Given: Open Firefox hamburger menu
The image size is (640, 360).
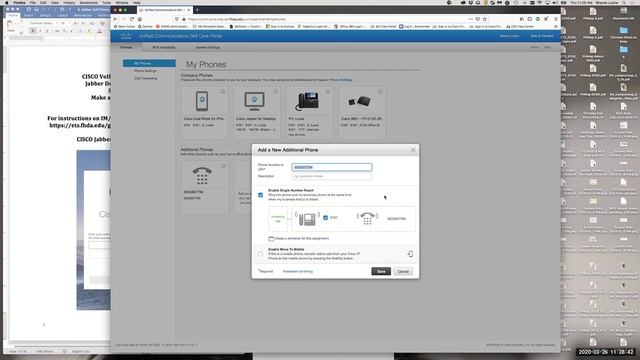Looking at the screenshot, I should click(x=556, y=19).
